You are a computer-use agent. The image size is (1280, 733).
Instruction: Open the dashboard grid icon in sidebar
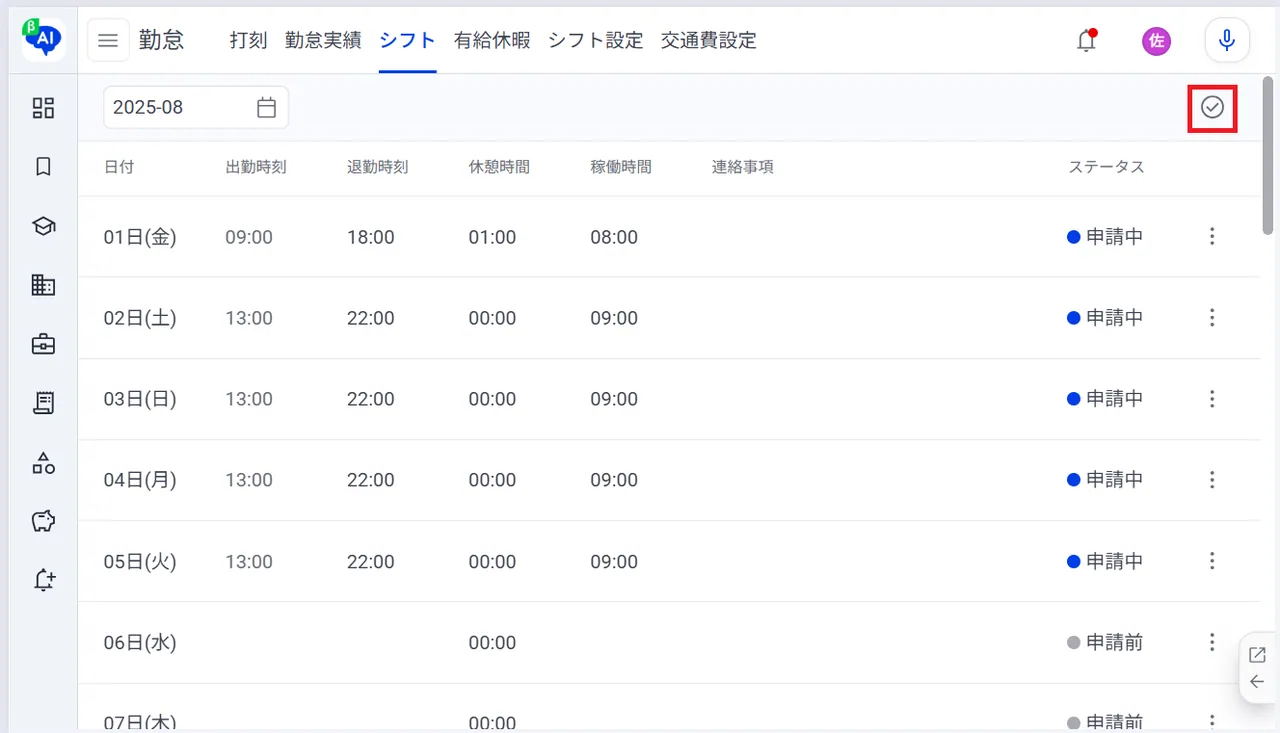43,108
